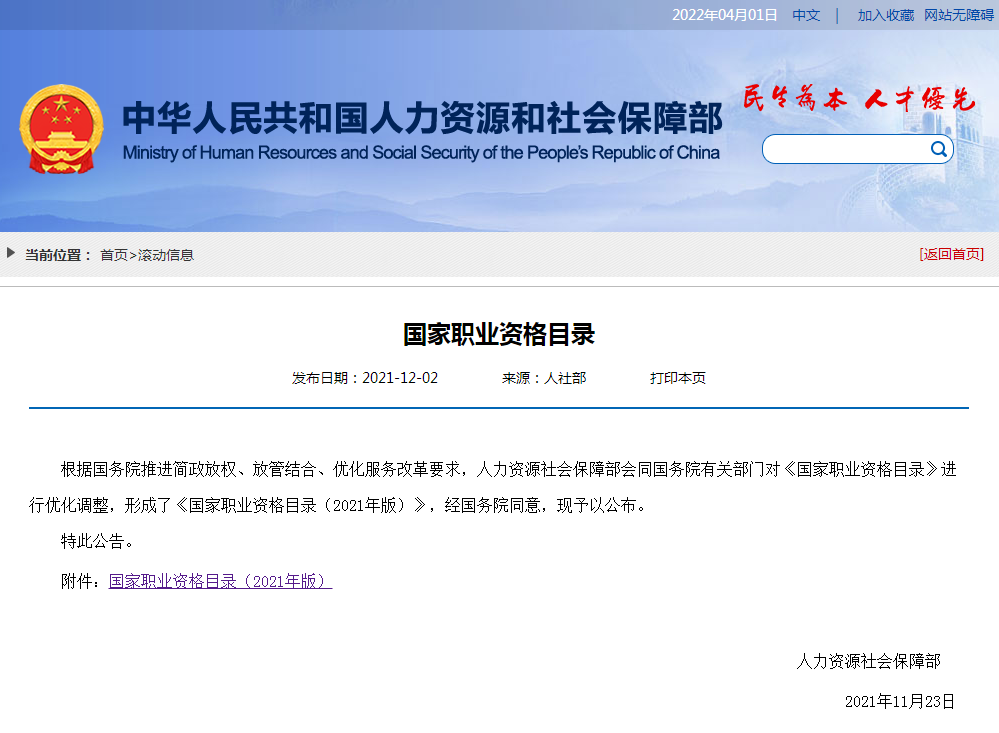The height and width of the screenshot is (733, 999).
Task: Switch language via 中文 link
Action: coord(806,15)
